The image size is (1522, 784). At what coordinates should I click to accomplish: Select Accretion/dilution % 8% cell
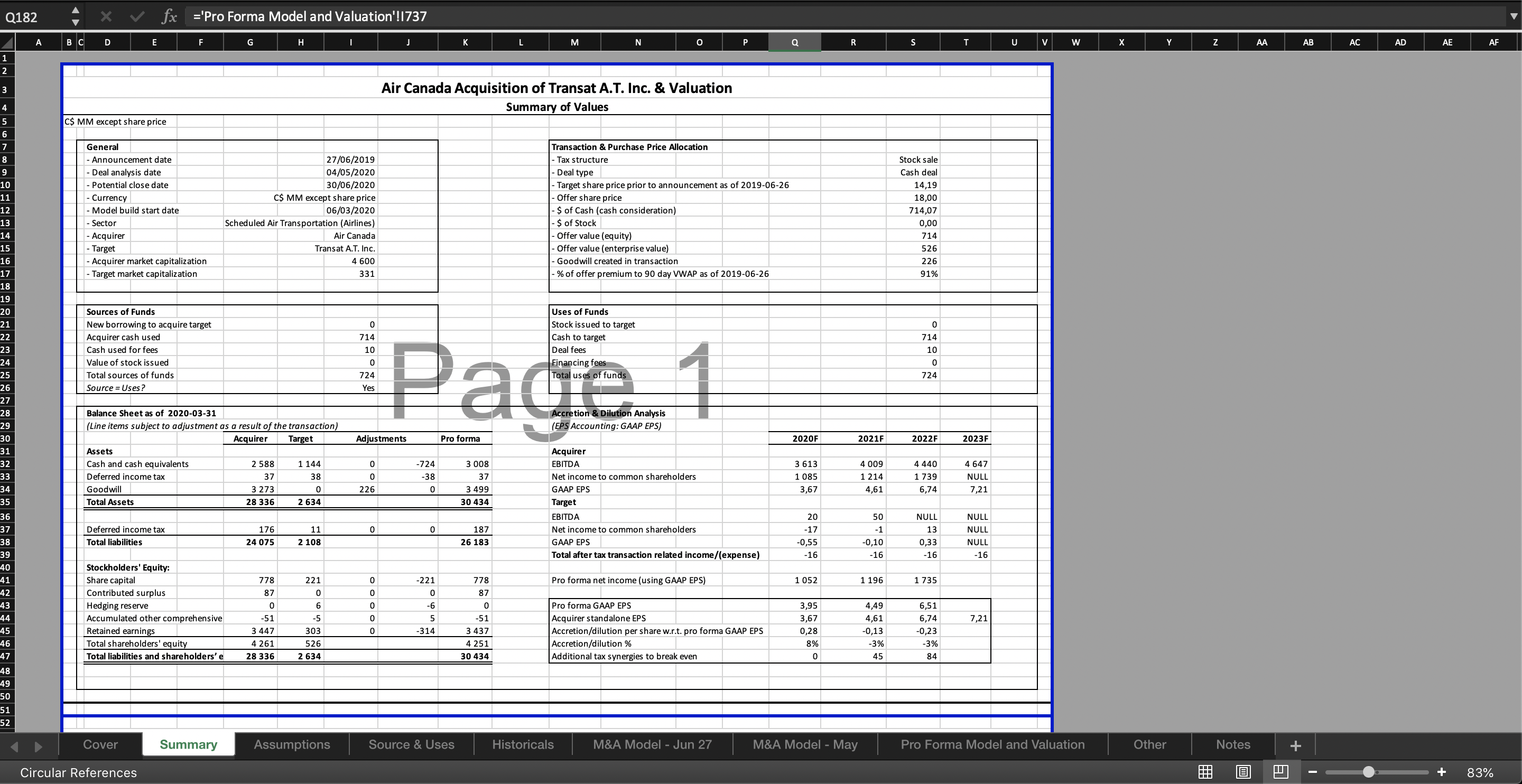coord(794,643)
